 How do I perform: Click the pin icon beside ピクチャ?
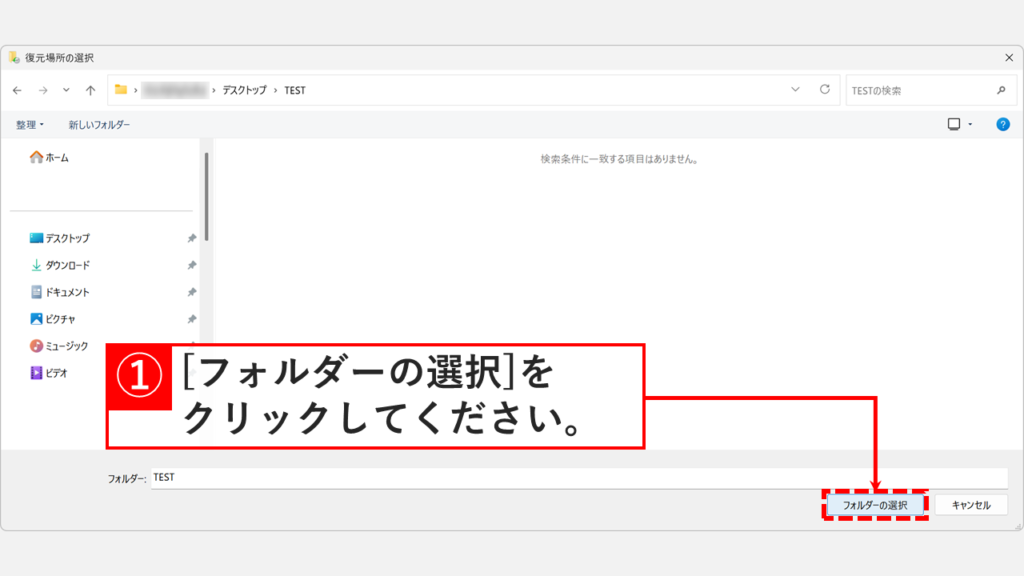[191, 319]
